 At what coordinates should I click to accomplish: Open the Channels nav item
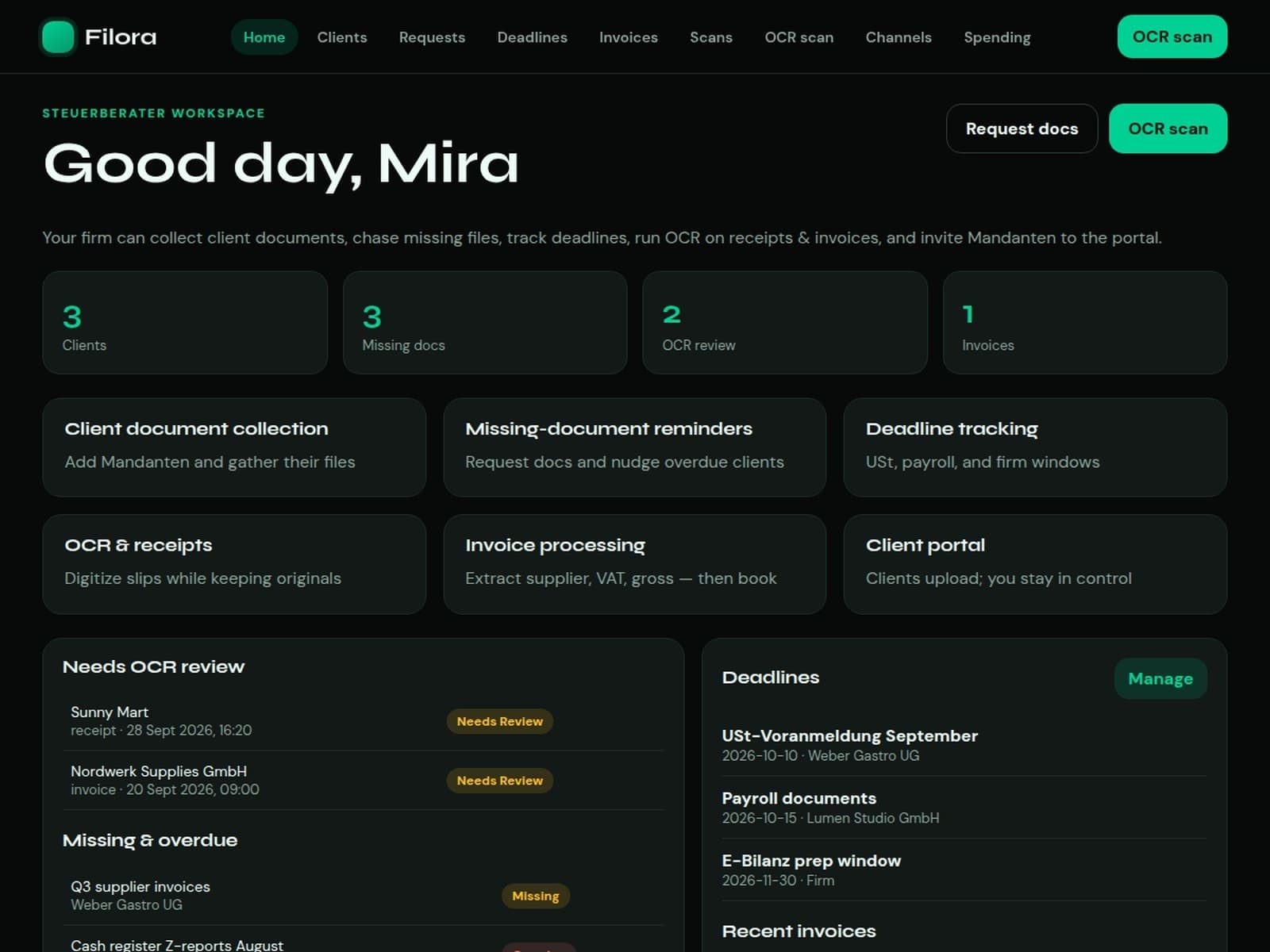[898, 37]
